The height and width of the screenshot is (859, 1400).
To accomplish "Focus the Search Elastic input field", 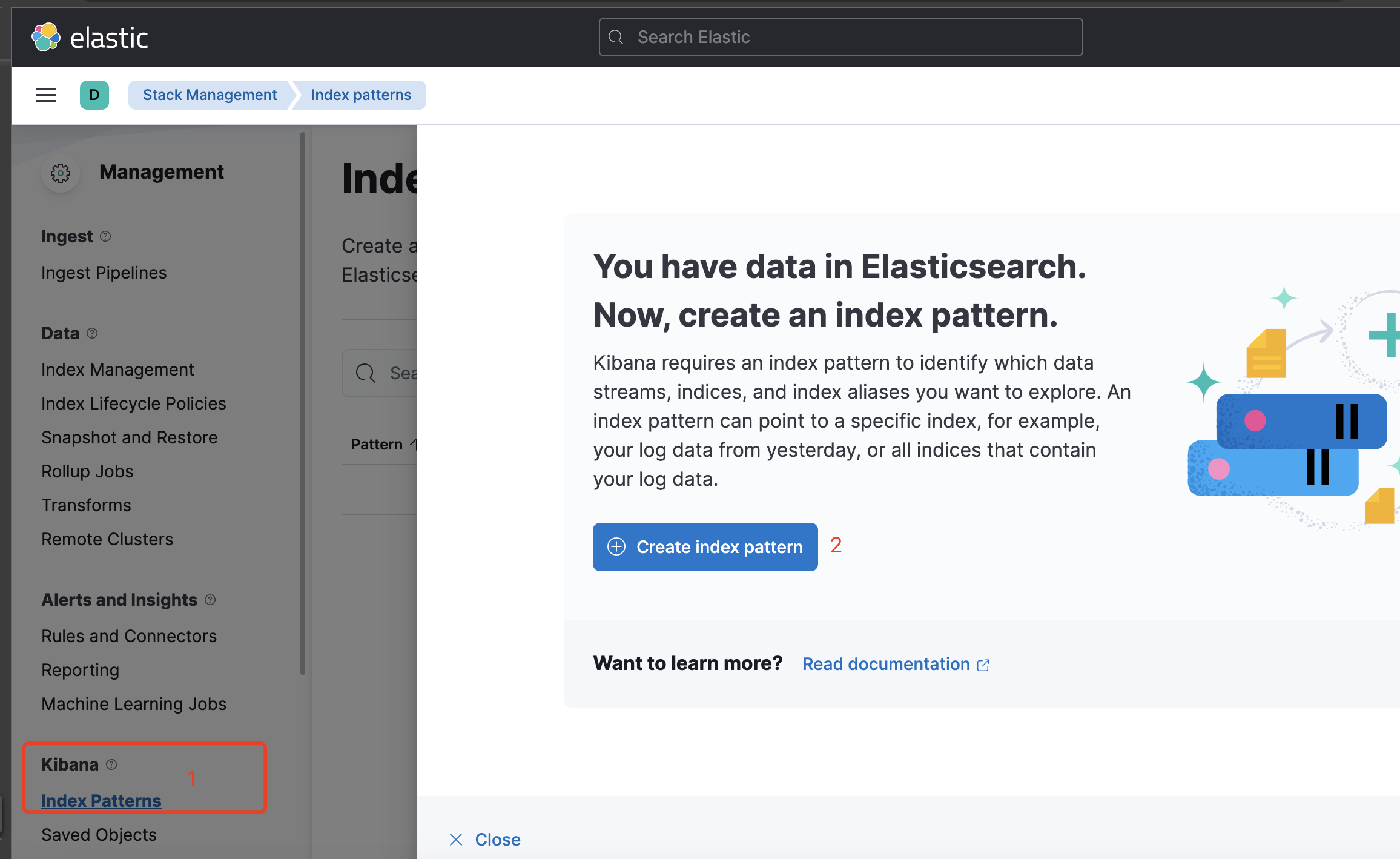I will pyautogui.click(x=840, y=37).
